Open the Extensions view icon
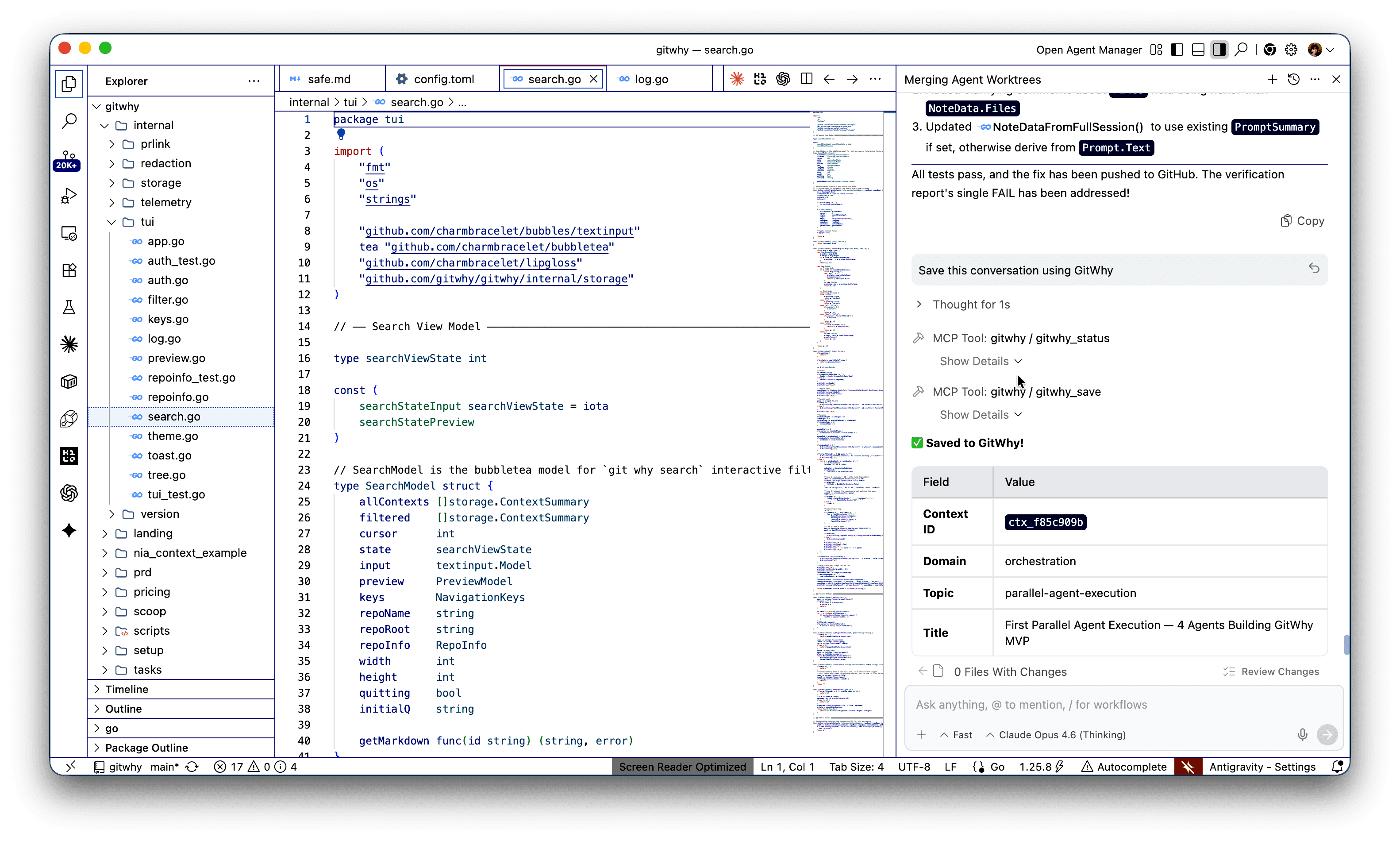 [69, 270]
